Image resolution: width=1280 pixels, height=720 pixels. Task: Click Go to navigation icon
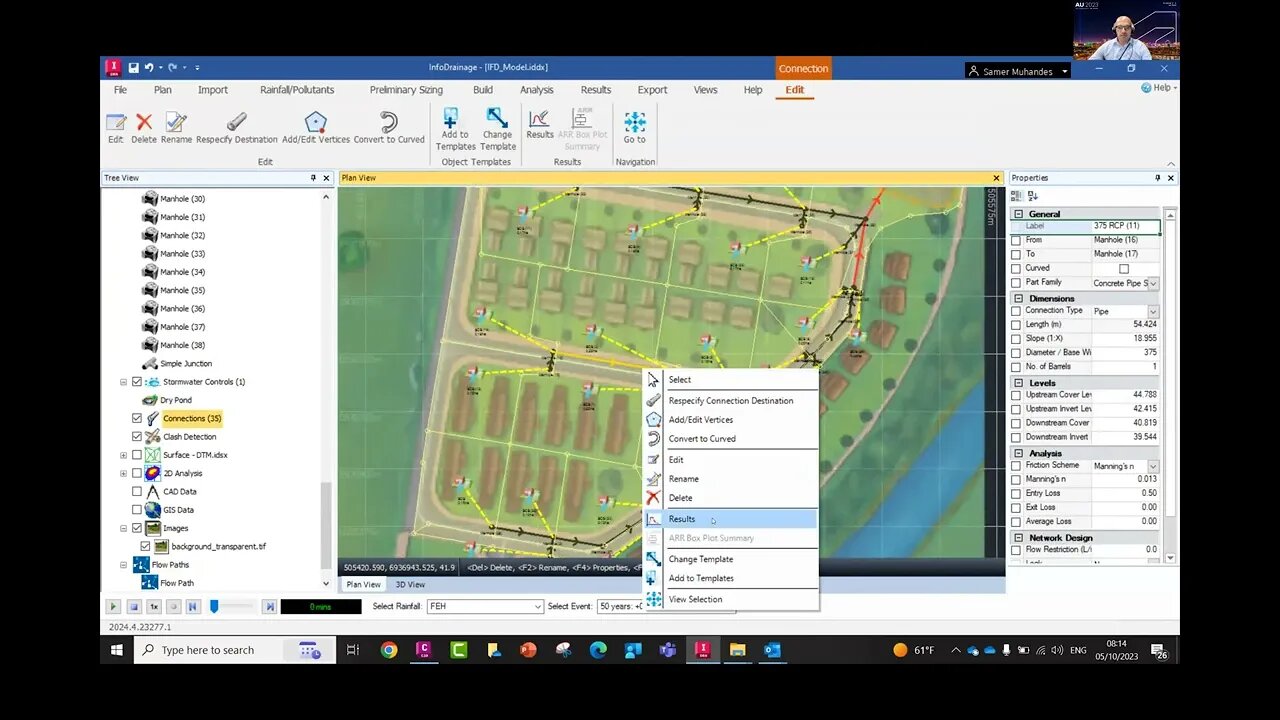click(x=635, y=122)
